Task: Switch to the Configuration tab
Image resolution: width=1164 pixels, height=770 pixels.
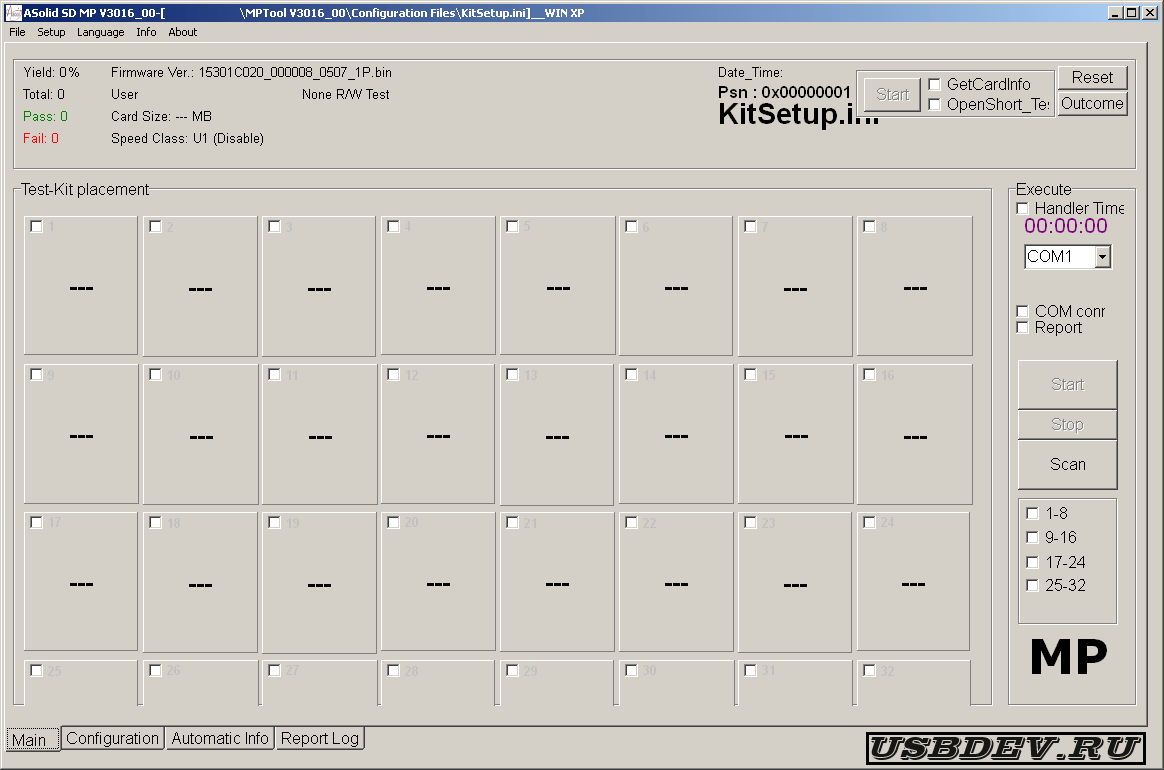Action: [112, 738]
